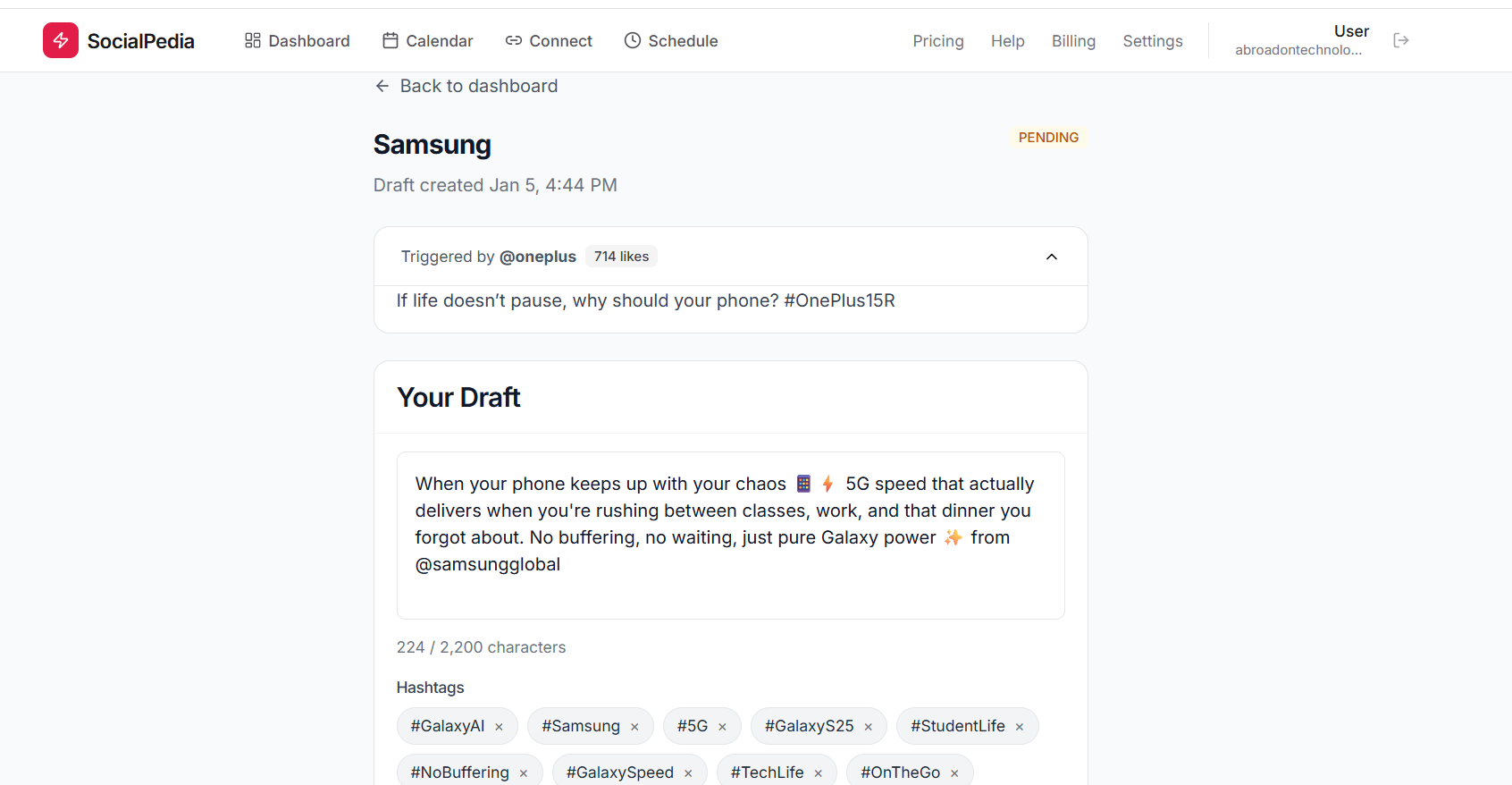Click the 714 likes badge
Screen dimensions: 1512x785
(621, 256)
